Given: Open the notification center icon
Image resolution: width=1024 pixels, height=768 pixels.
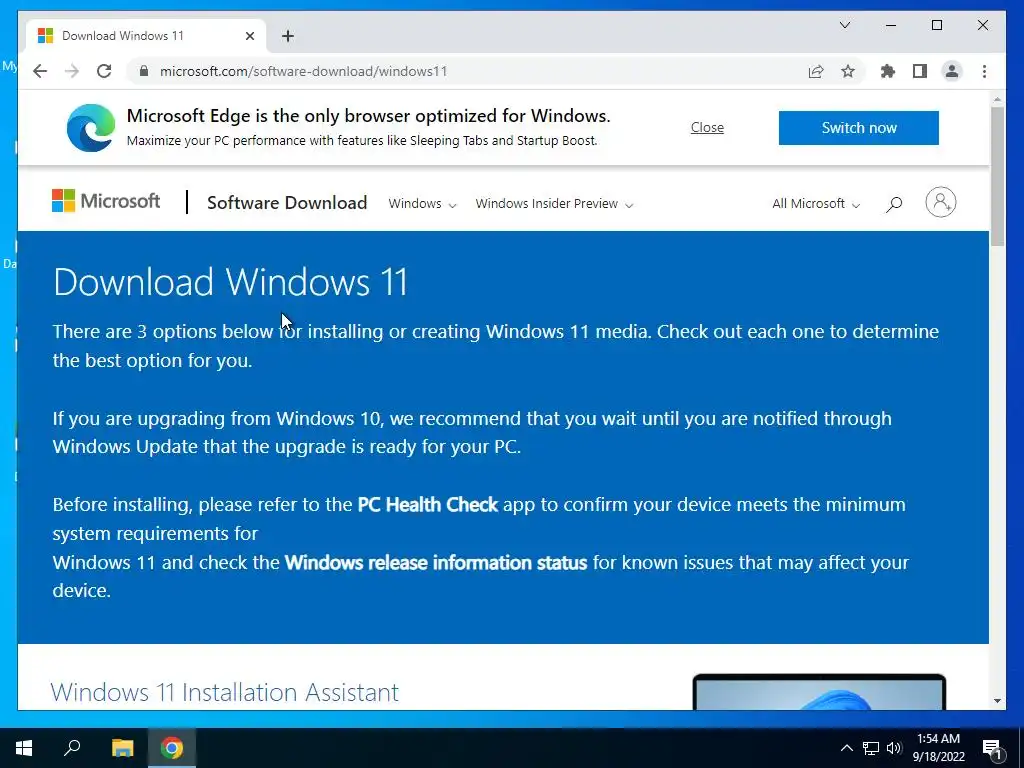Looking at the screenshot, I should coord(992,748).
